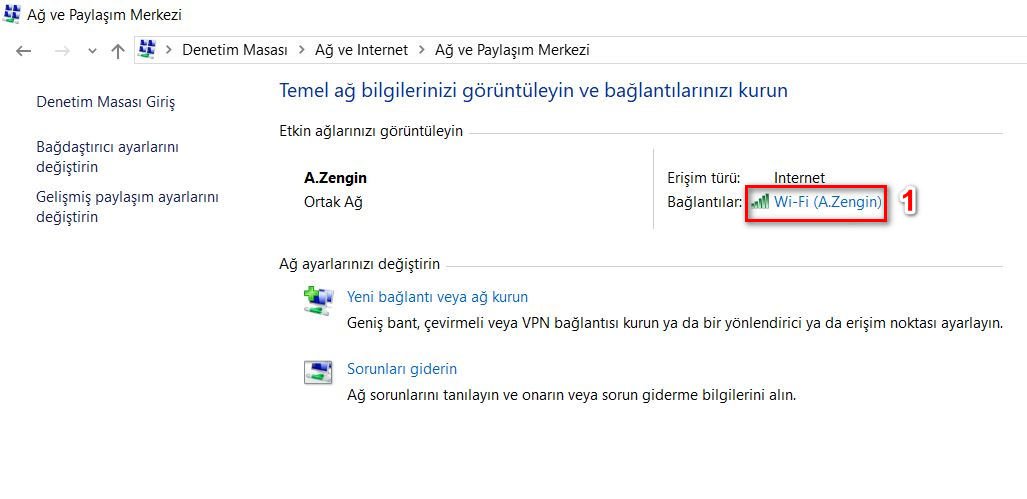
Task: Select Ağ ve Paylaşım Merkezi breadcrumb
Action: [512, 50]
